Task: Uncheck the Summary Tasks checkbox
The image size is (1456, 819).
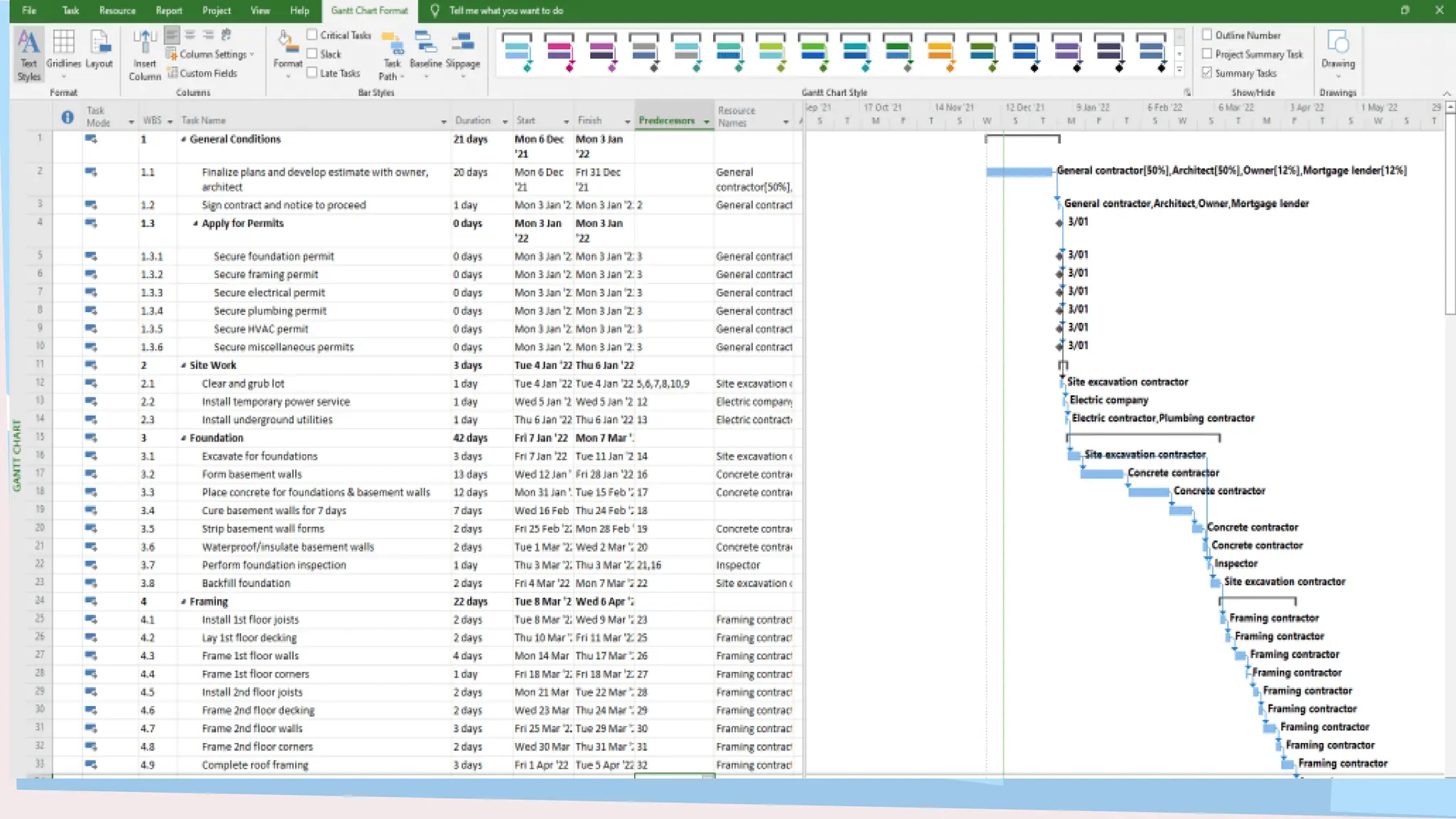Action: (1207, 73)
